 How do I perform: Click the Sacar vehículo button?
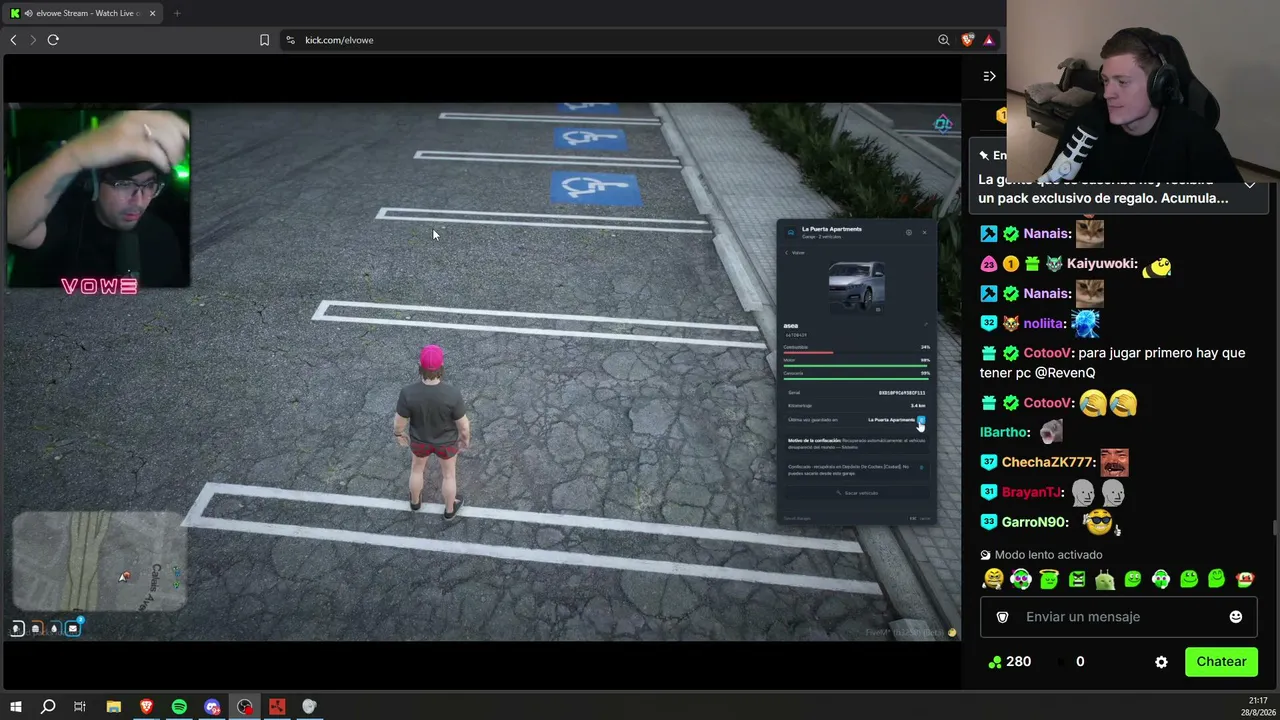coord(857,493)
